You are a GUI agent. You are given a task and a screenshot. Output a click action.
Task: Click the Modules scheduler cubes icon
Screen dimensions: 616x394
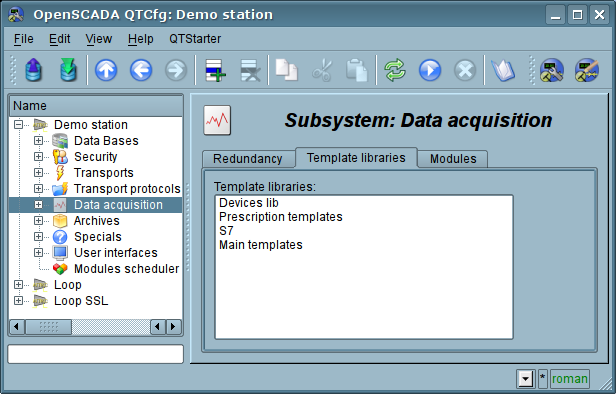tap(60, 269)
